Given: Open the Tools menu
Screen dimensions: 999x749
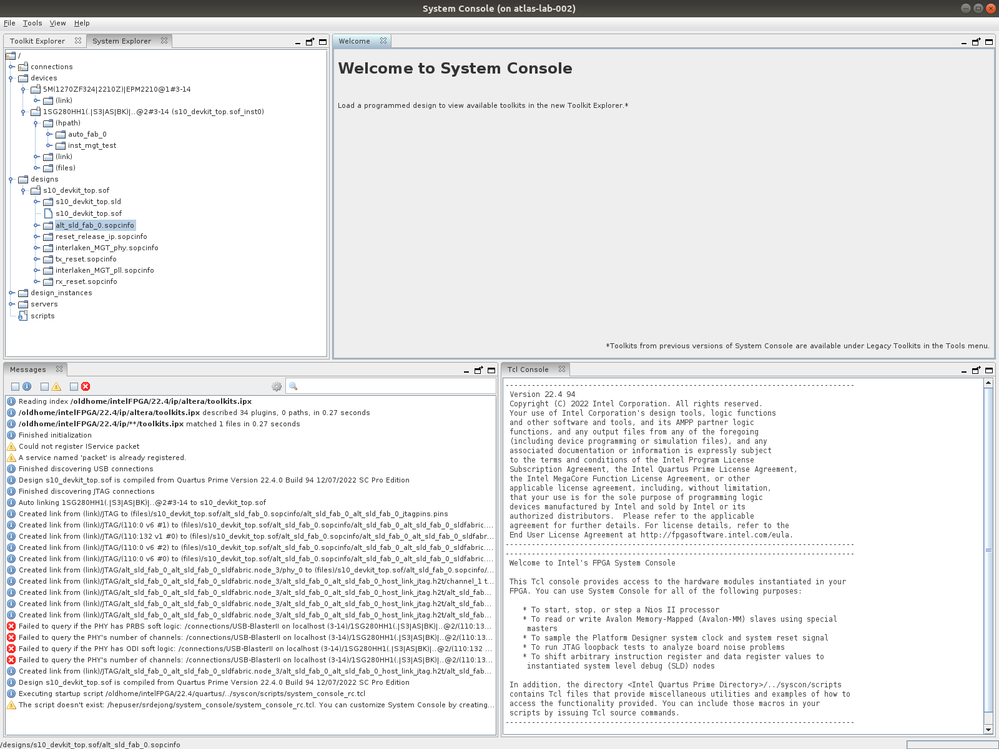Looking at the screenshot, I should [32, 23].
